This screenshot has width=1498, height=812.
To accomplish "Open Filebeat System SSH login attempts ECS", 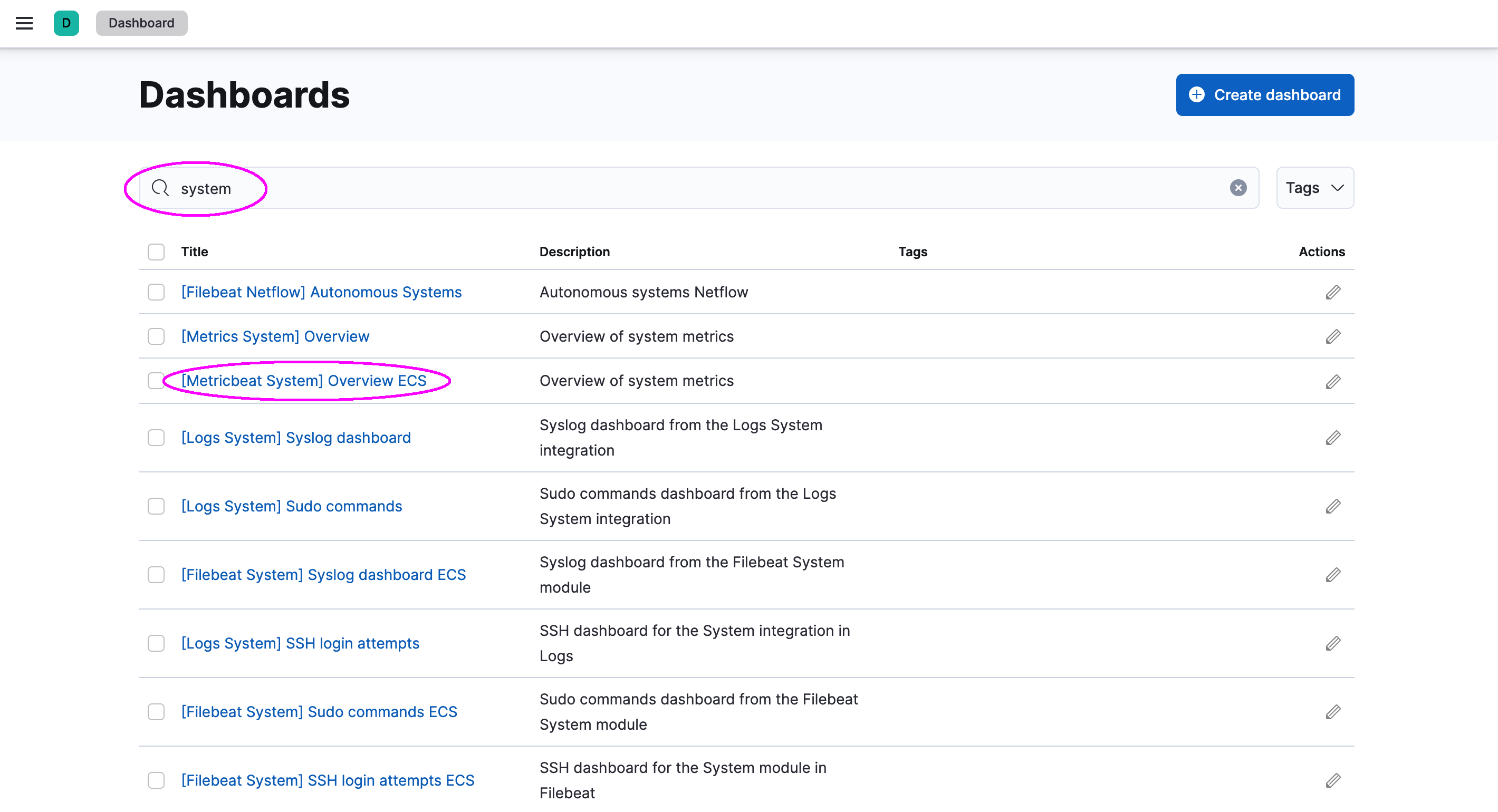I will (328, 780).
